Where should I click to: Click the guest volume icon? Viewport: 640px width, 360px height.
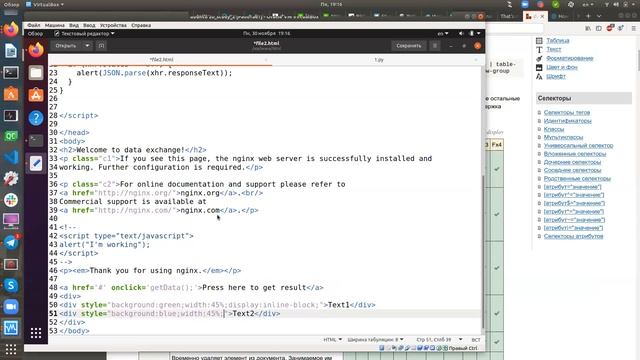pos(461,33)
